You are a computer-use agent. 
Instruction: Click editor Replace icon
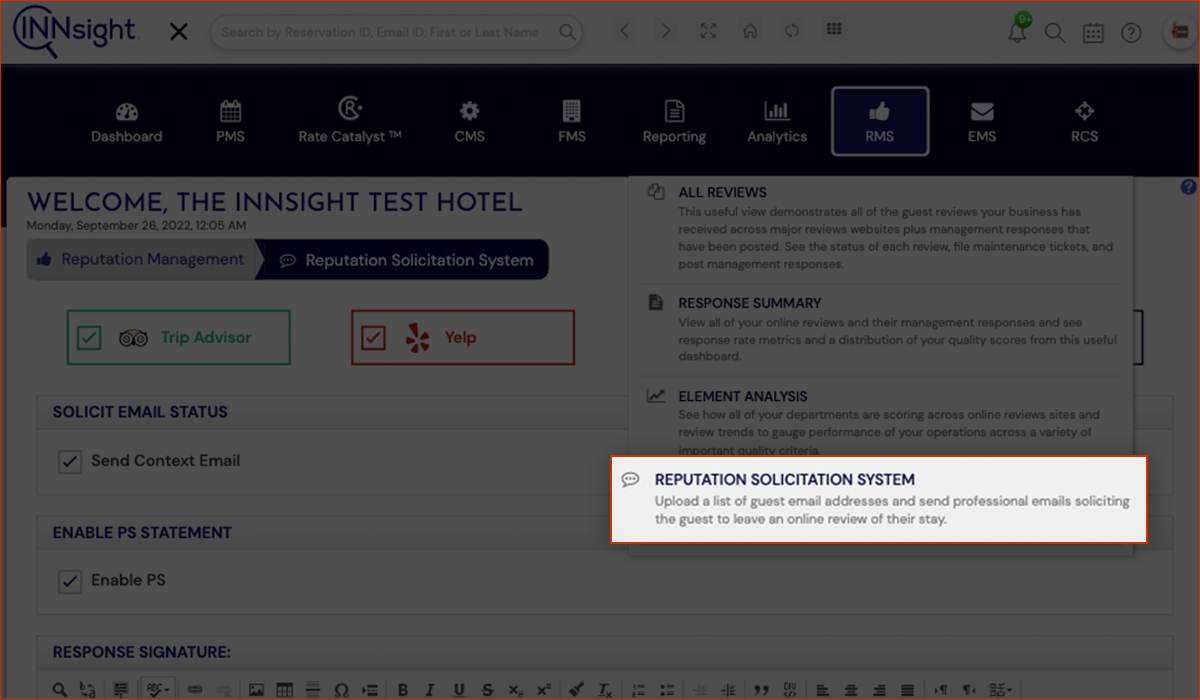(x=88, y=689)
